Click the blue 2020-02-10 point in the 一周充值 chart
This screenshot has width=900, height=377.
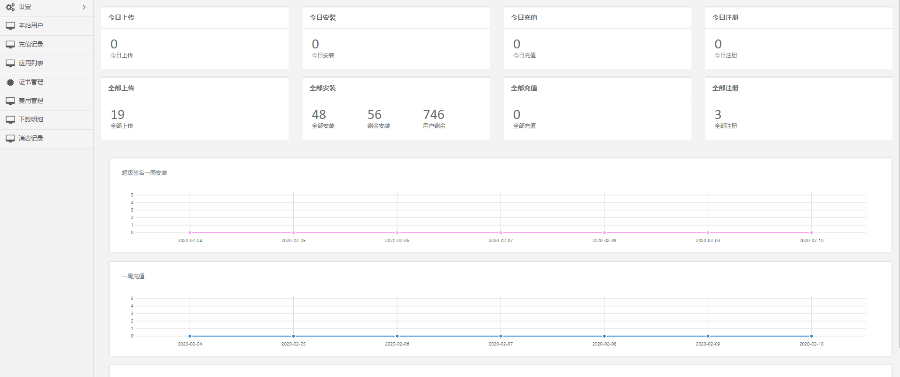[811, 336]
